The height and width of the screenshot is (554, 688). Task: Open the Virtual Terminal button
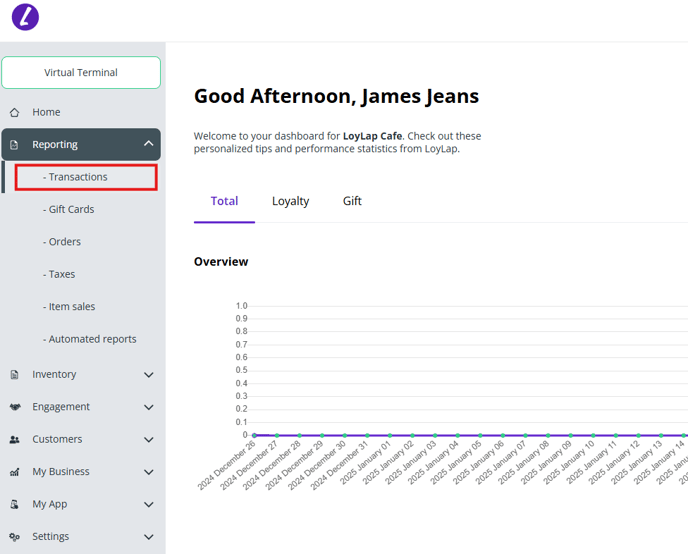(x=81, y=73)
